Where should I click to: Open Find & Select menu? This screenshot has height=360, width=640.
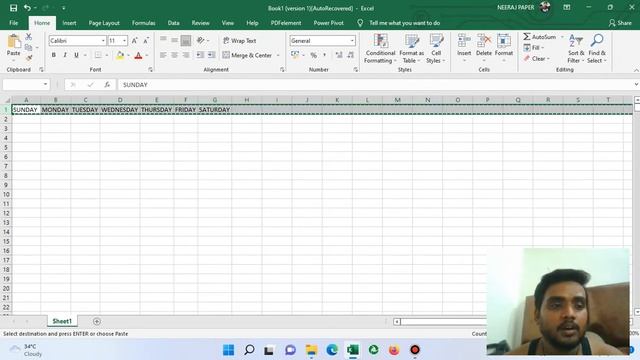597,49
